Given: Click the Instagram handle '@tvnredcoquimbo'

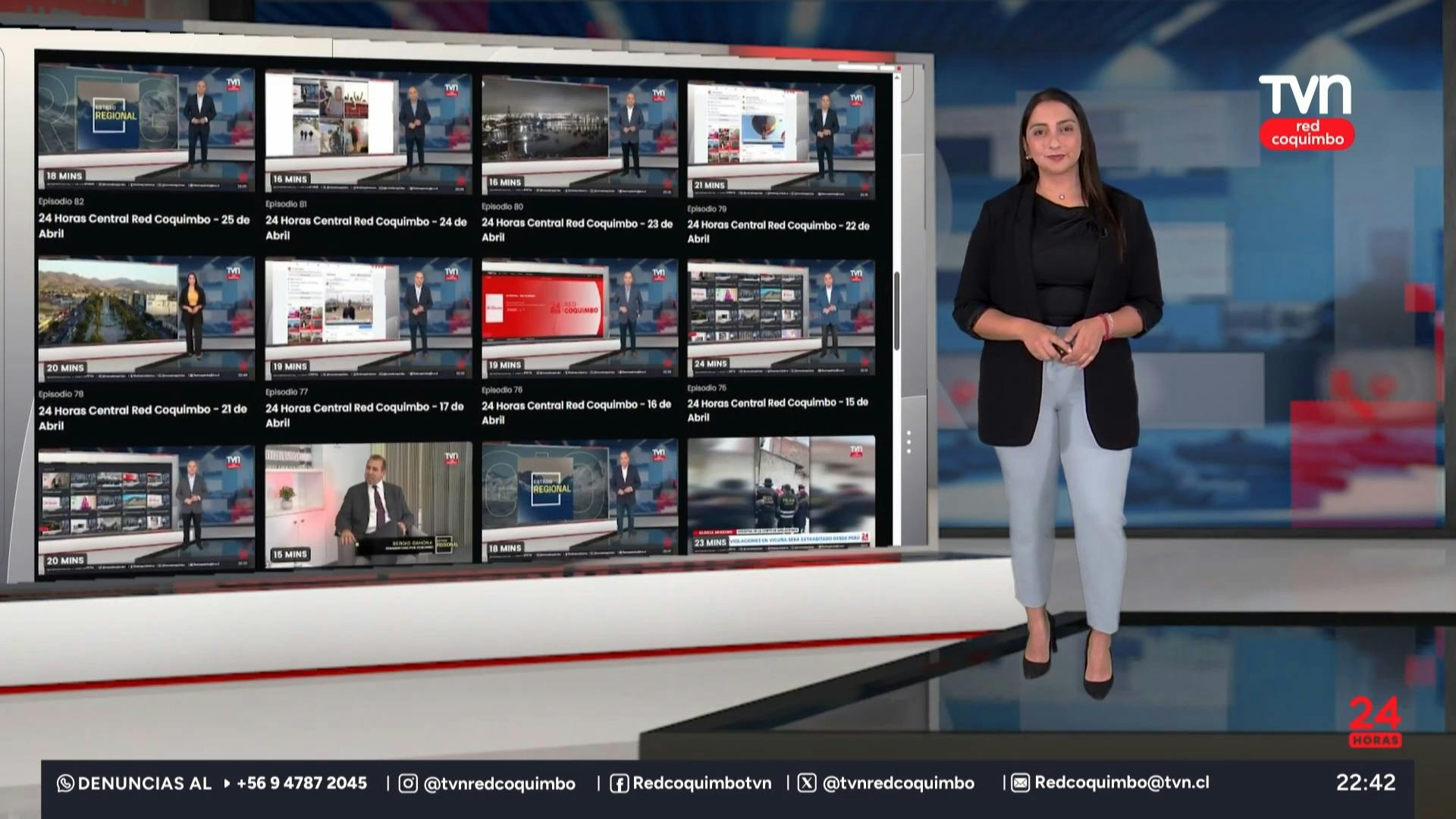Looking at the screenshot, I should click(x=500, y=784).
